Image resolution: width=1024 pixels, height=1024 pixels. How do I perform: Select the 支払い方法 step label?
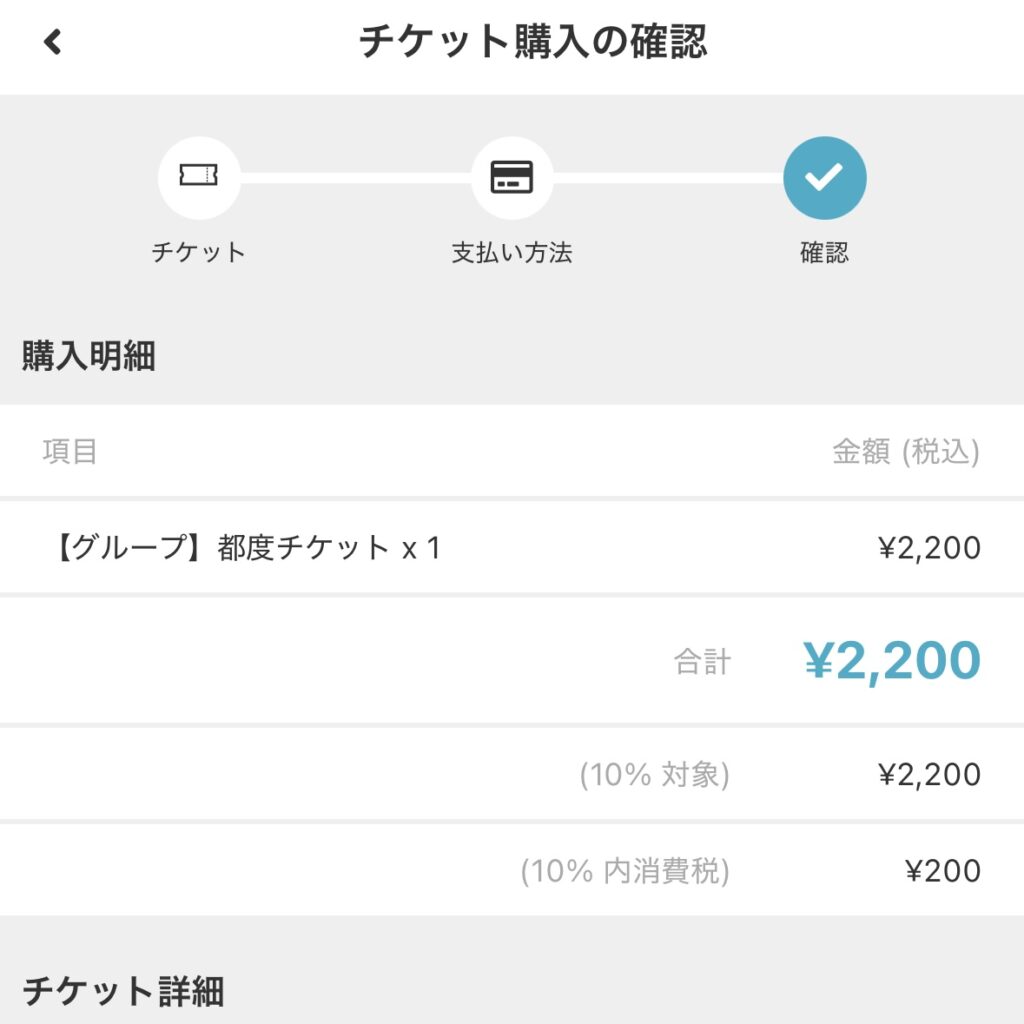pos(512,253)
